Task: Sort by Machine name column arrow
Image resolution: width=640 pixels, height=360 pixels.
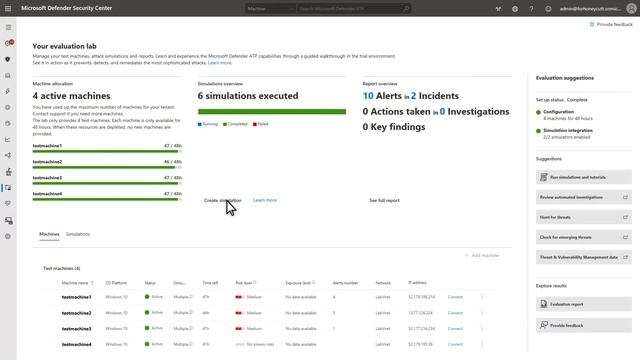Action: [92, 283]
